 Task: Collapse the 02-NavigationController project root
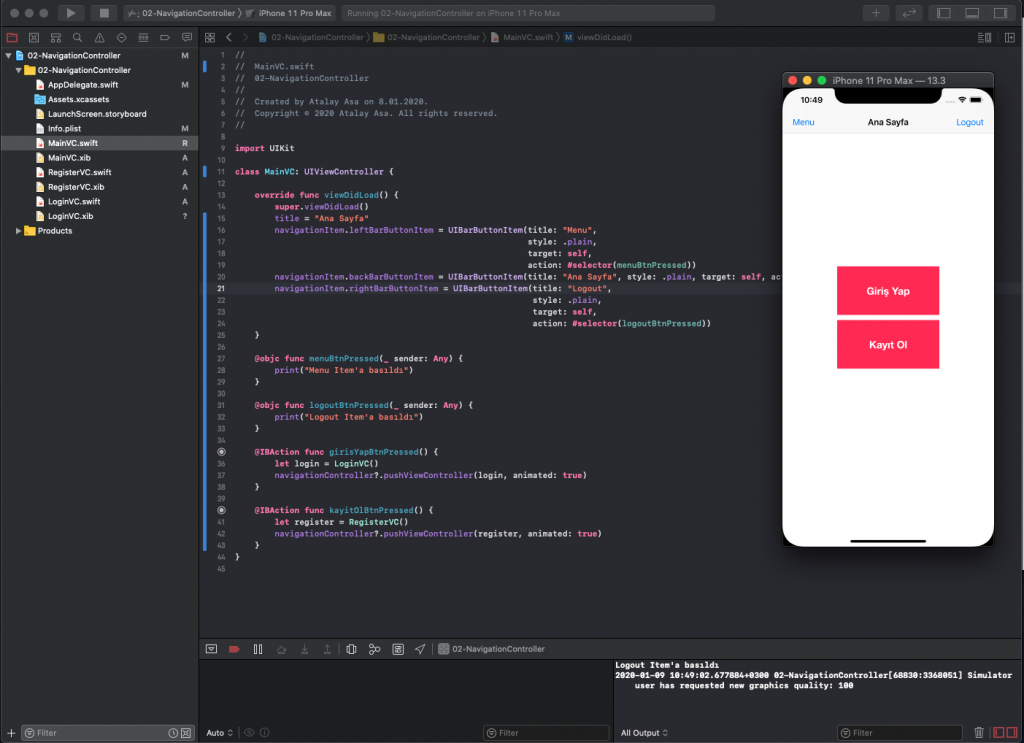8,55
